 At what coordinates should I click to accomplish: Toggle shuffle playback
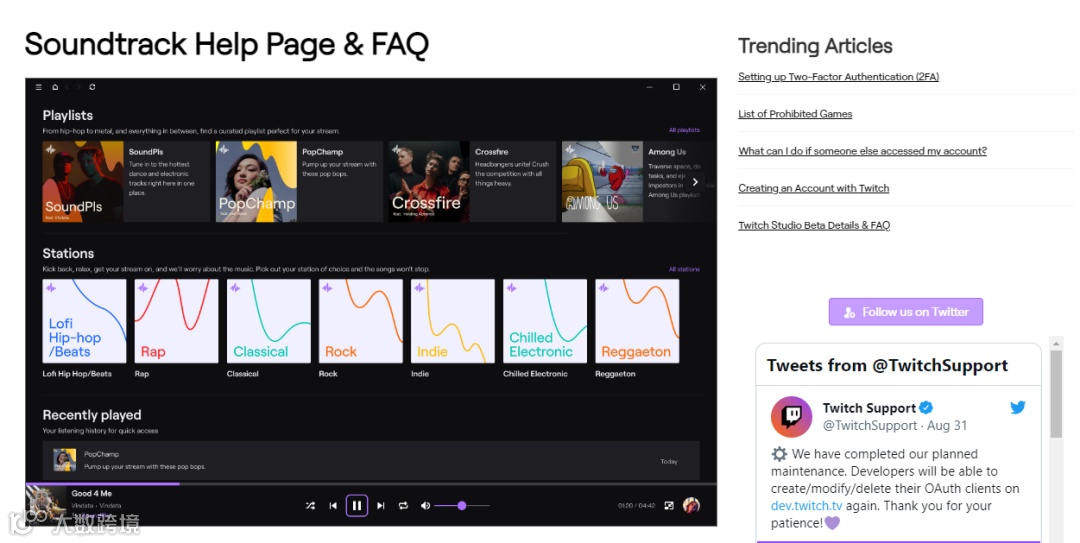pos(310,506)
